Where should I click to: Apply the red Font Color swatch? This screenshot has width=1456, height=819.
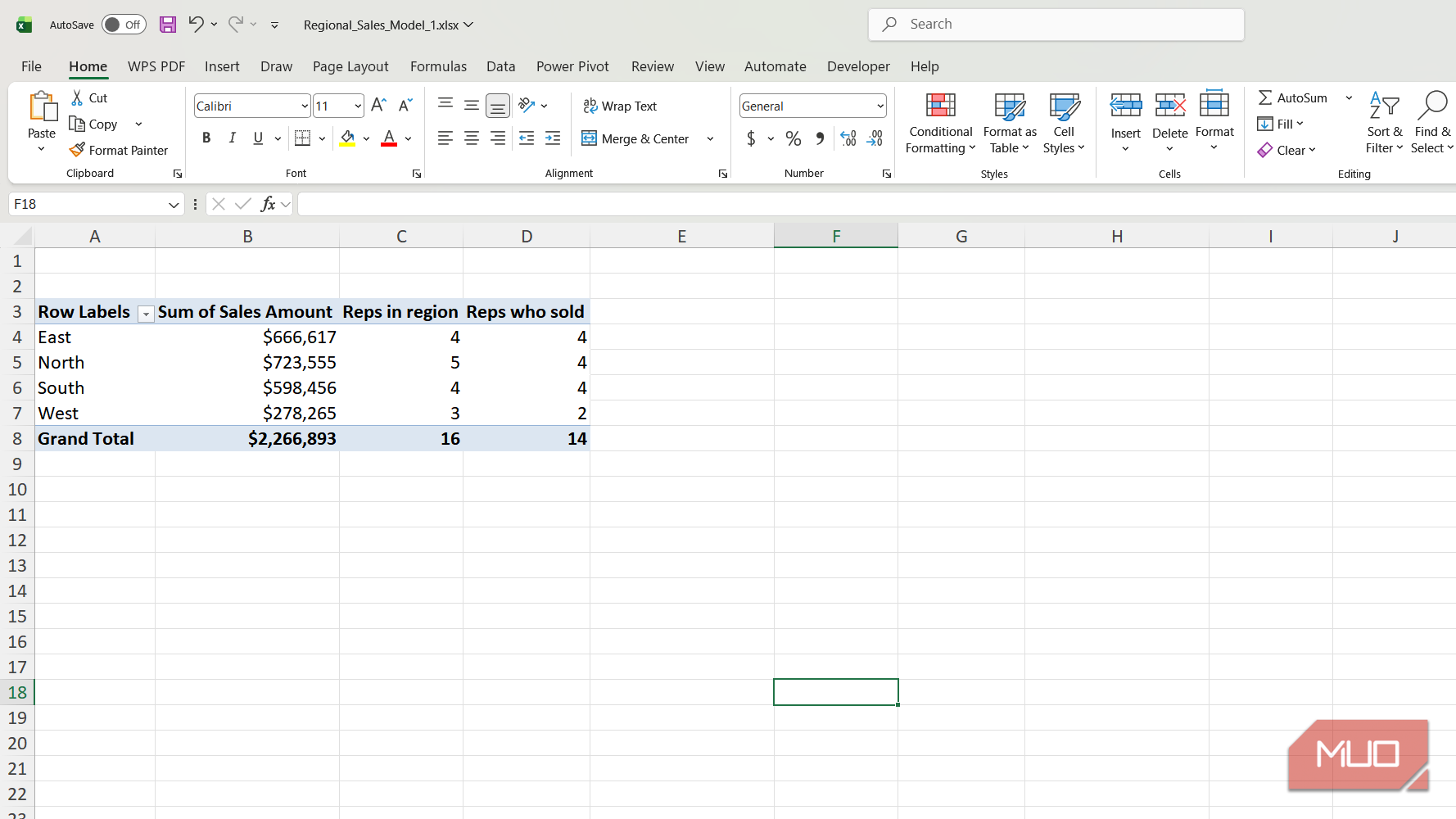click(389, 138)
